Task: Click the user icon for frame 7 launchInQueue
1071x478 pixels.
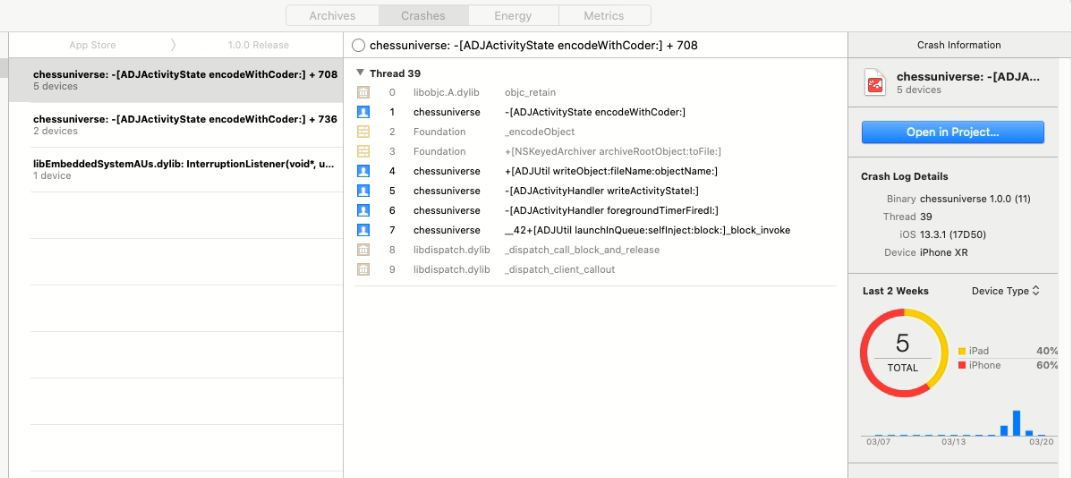Action: (363, 230)
